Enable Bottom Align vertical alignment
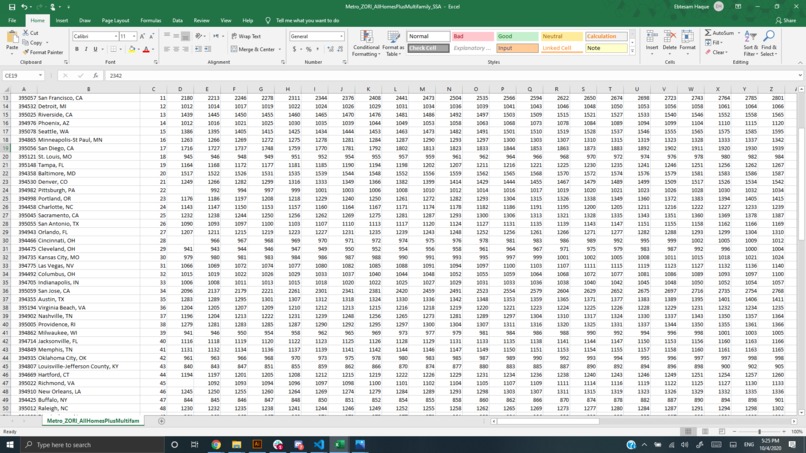 (x=186, y=37)
